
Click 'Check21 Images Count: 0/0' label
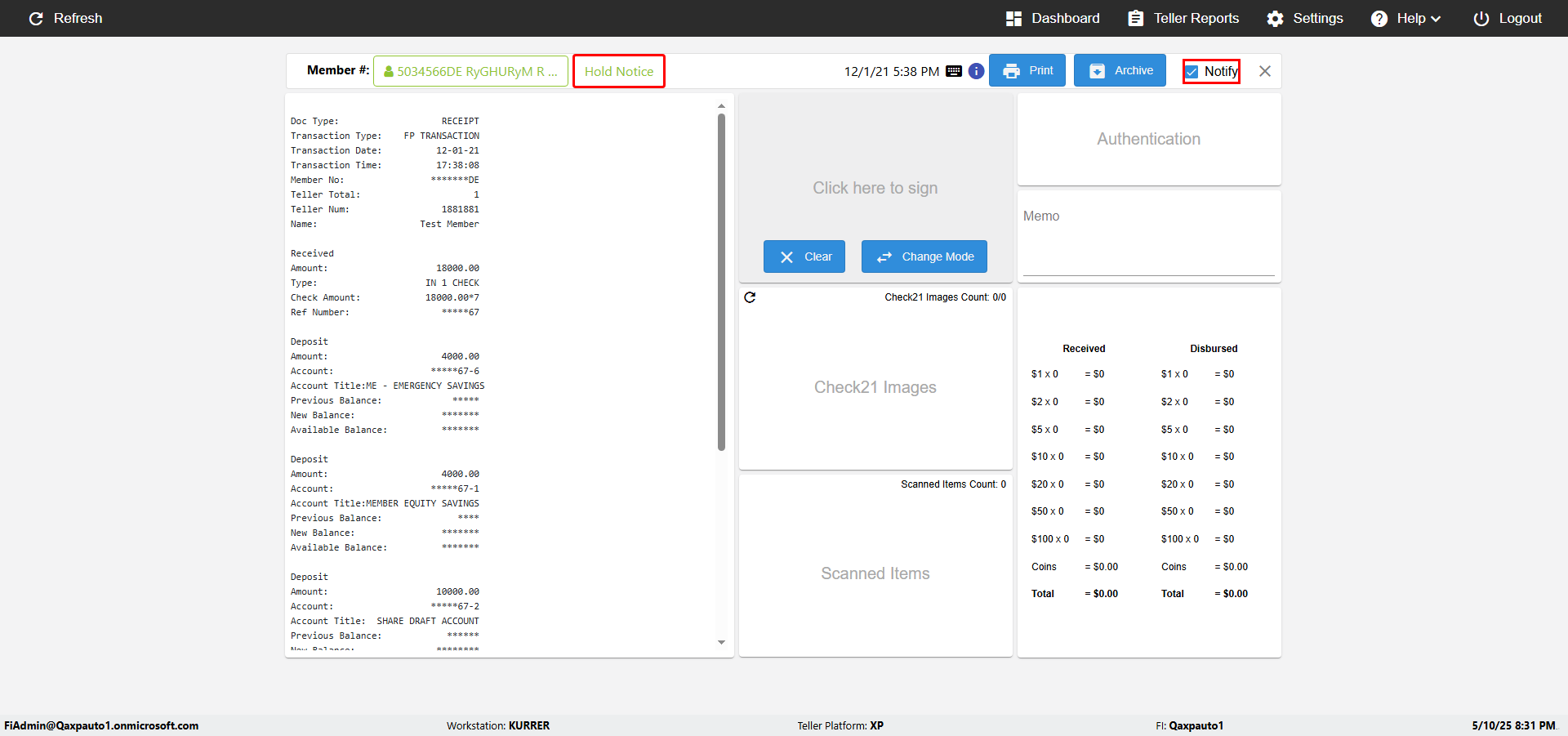tap(945, 297)
